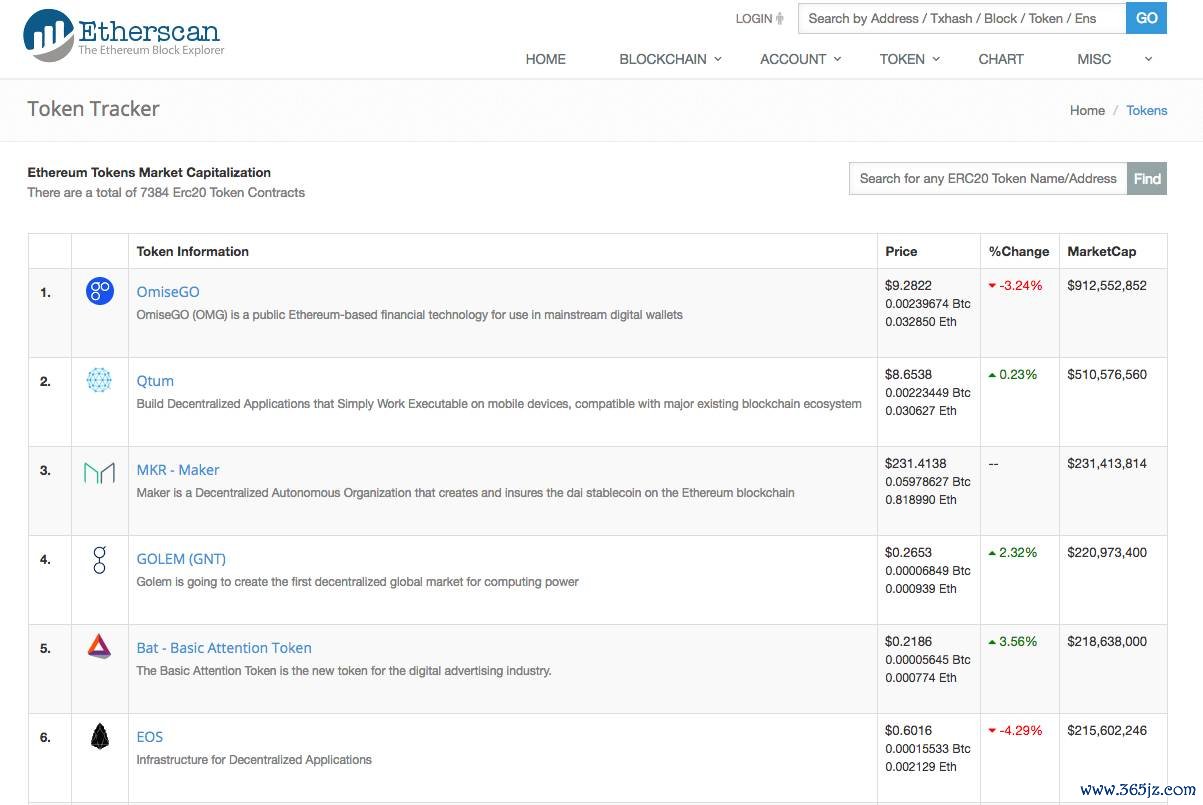Open the Qtum token icon
Image resolution: width=1203 pixels, height=805 pixels.
[x=100, y=380]
